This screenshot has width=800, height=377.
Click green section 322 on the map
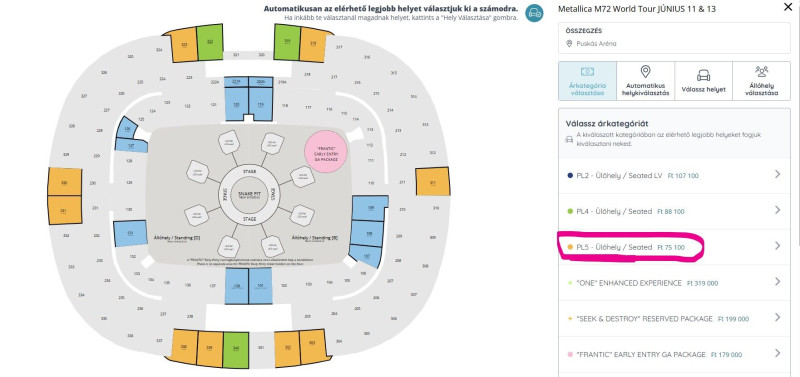(210, 42)
